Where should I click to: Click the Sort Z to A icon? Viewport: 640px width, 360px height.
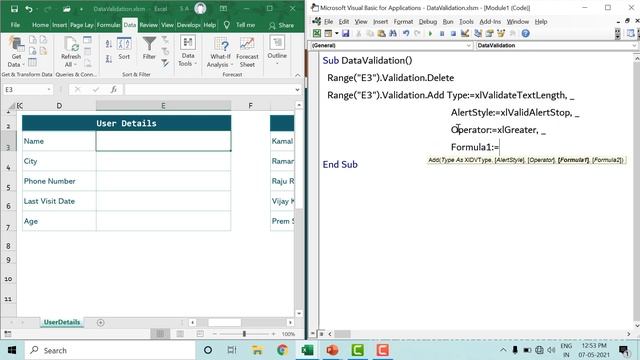pyautogui.click(x=109, y=59)
